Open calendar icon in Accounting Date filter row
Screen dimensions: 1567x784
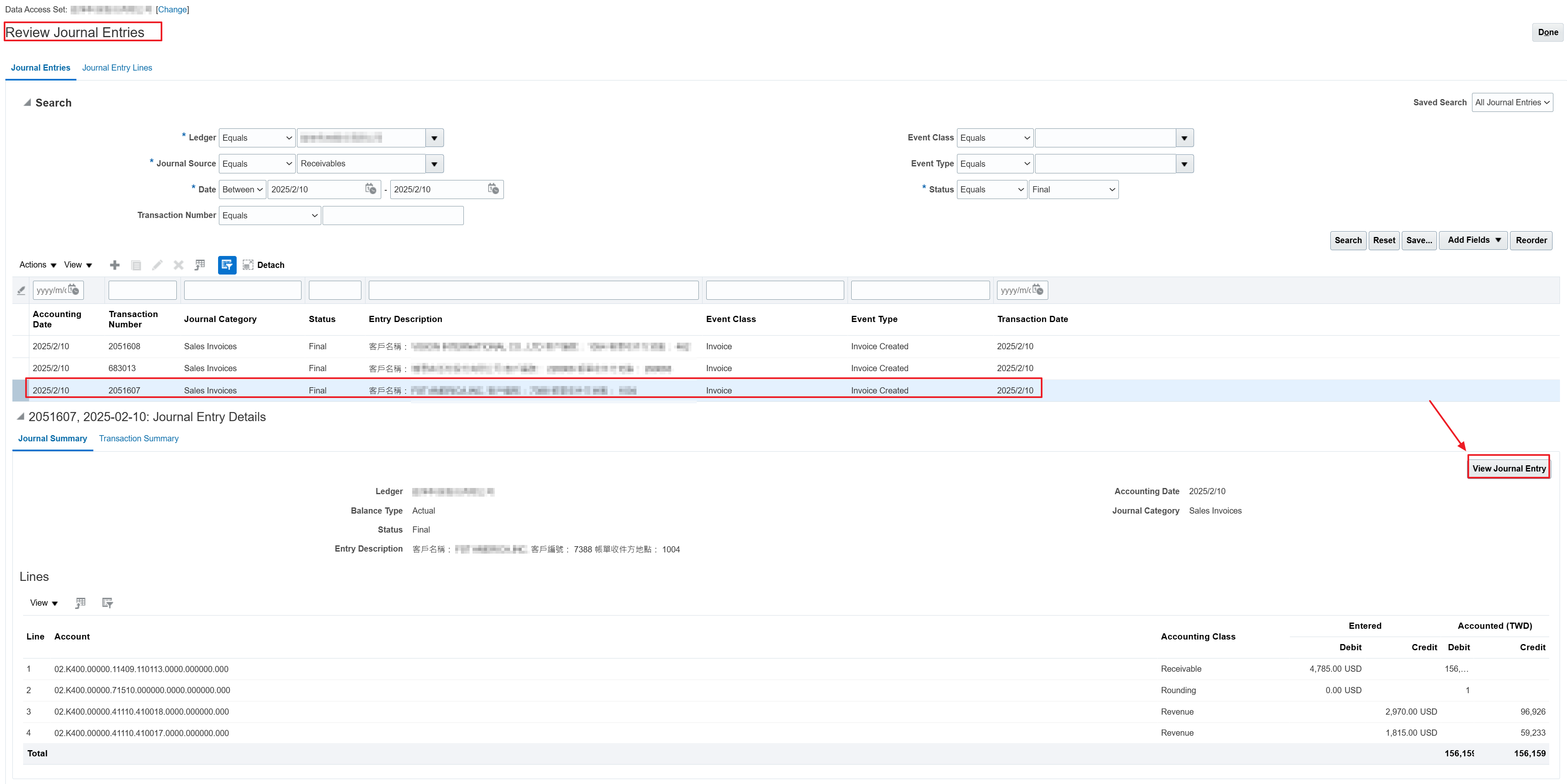[74, 290]
